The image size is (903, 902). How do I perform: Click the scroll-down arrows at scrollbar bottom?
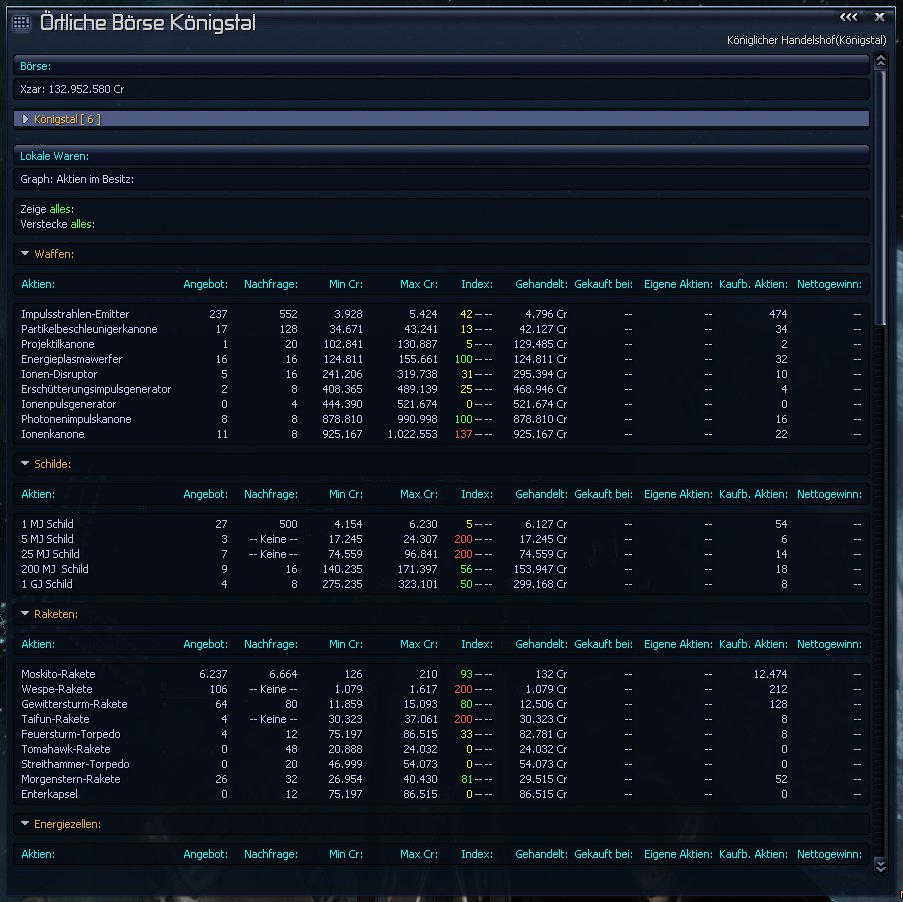(880, 864)
